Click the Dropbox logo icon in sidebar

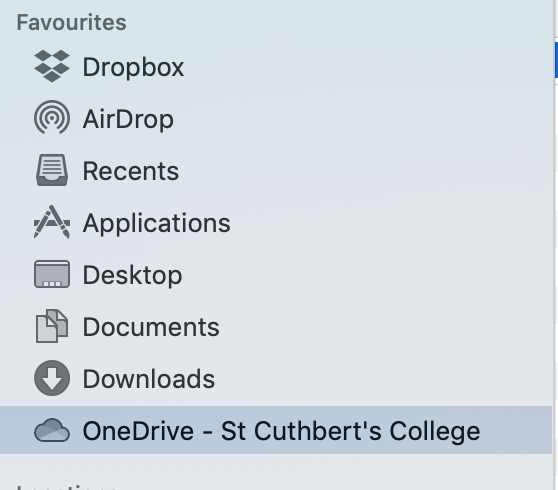(52, 66)
